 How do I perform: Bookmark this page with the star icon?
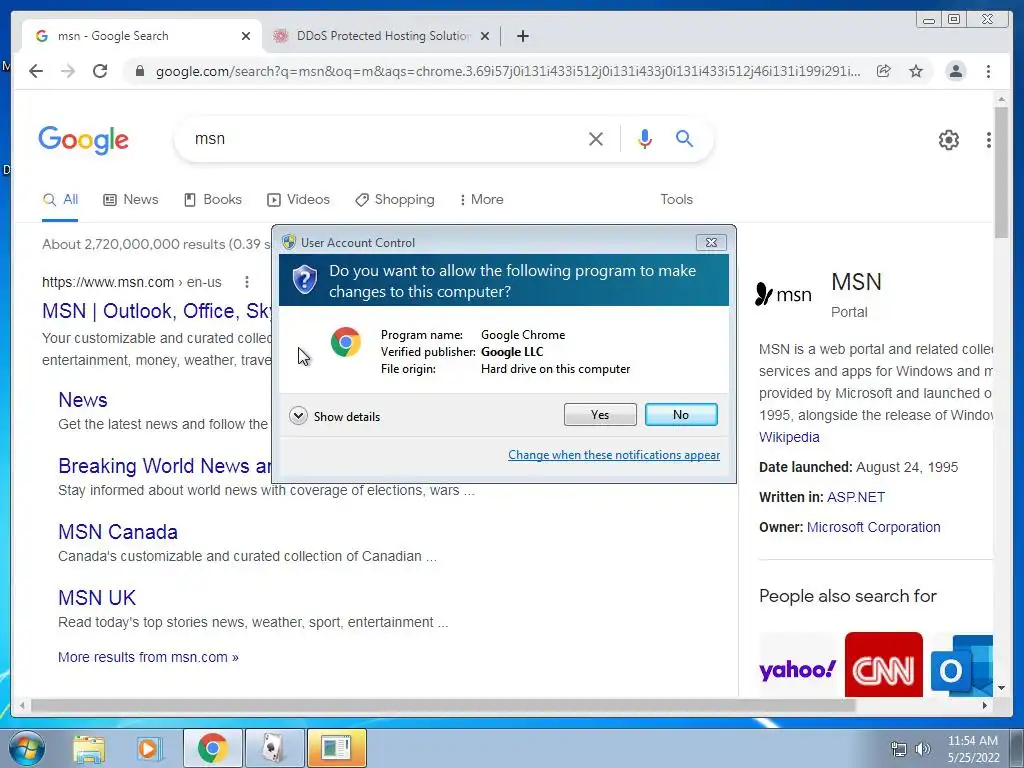pyautogui.click(x=916, y=71)
